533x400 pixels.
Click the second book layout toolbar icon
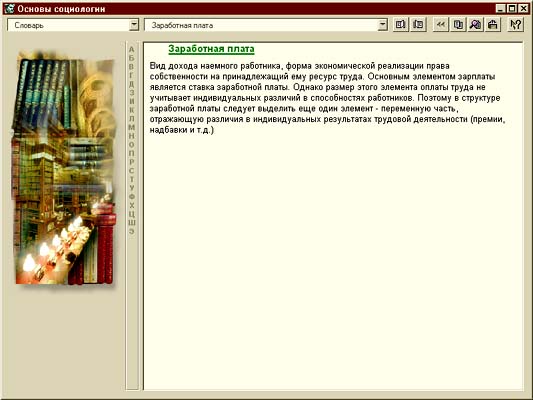click(418, 24)
